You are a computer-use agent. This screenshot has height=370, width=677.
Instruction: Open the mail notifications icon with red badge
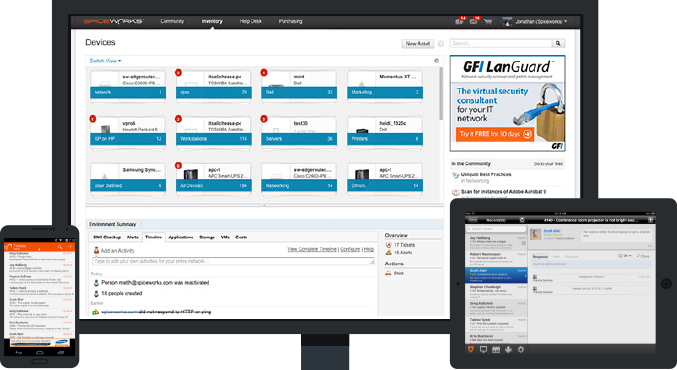coord(474,21)
